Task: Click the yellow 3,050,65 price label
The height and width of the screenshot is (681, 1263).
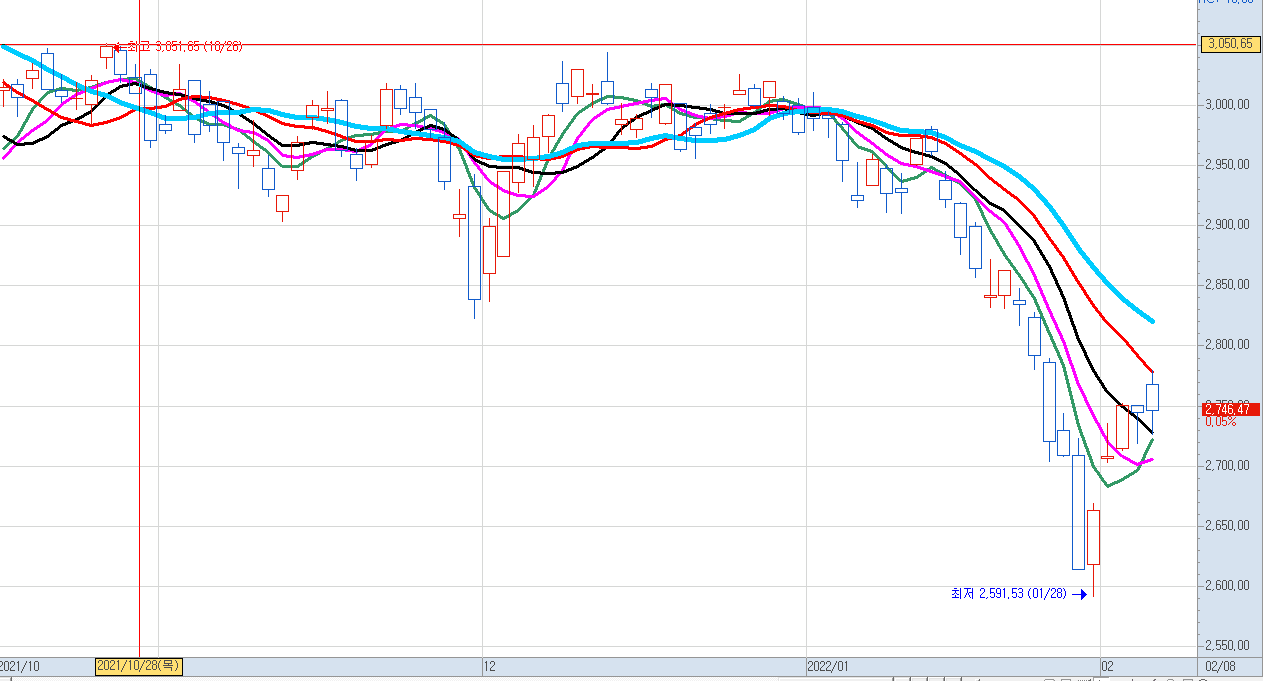Action: point(1230,44)
